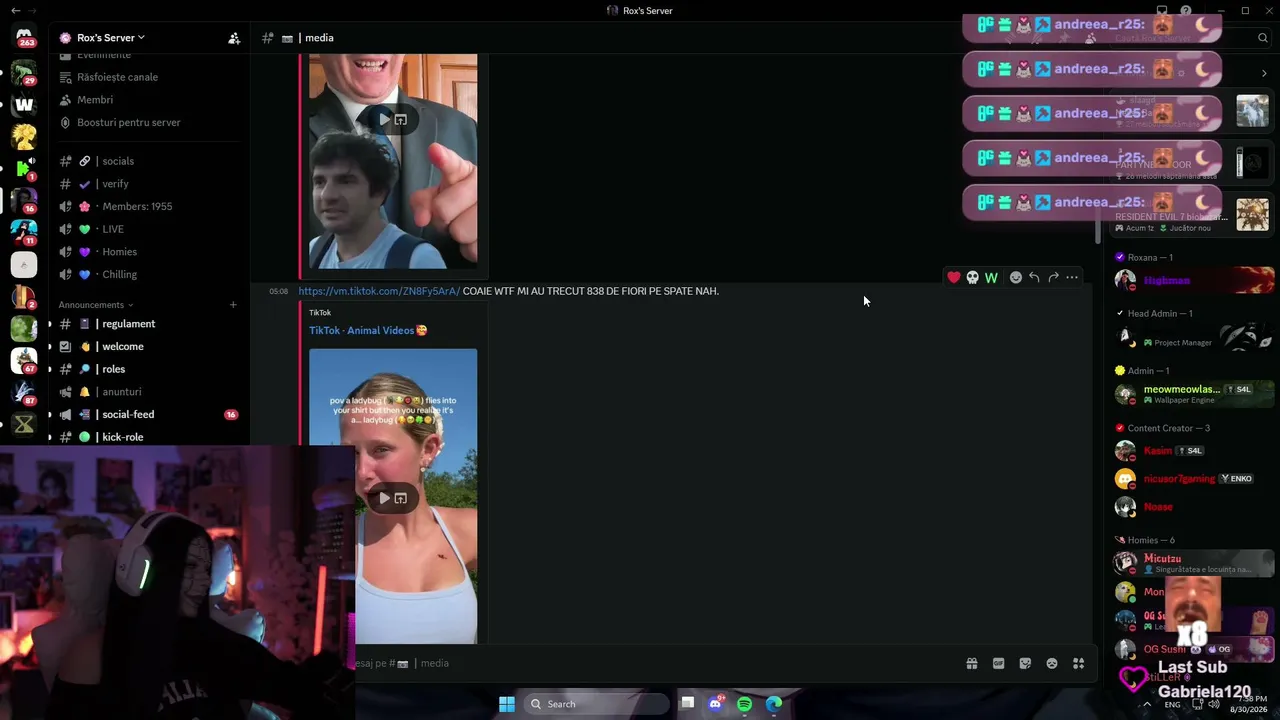
Task: Open the add reaction emoji picker
Action: [x=1016, y=277]
